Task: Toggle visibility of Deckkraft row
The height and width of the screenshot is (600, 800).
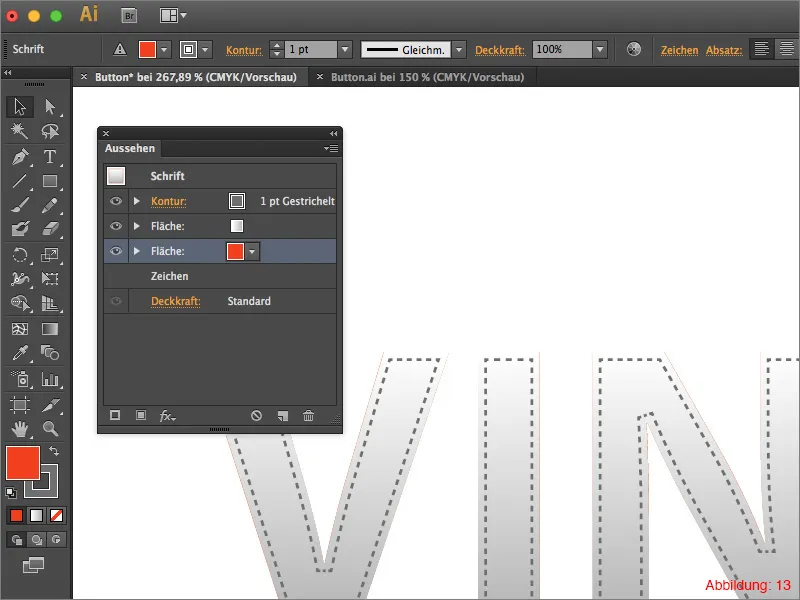Action: pyautogui.click(x=116, y=301)
